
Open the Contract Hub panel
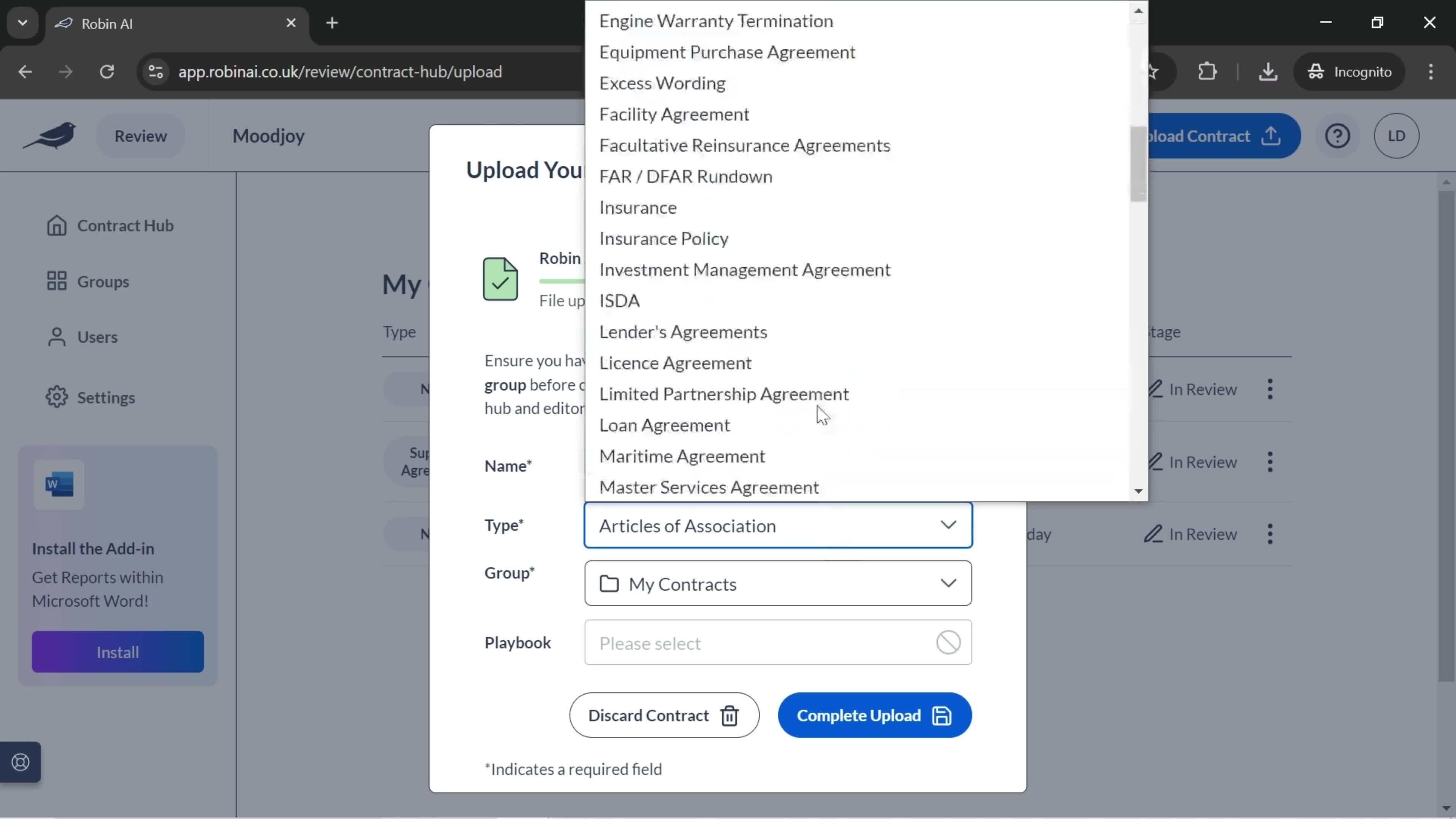tap(124, 225)
